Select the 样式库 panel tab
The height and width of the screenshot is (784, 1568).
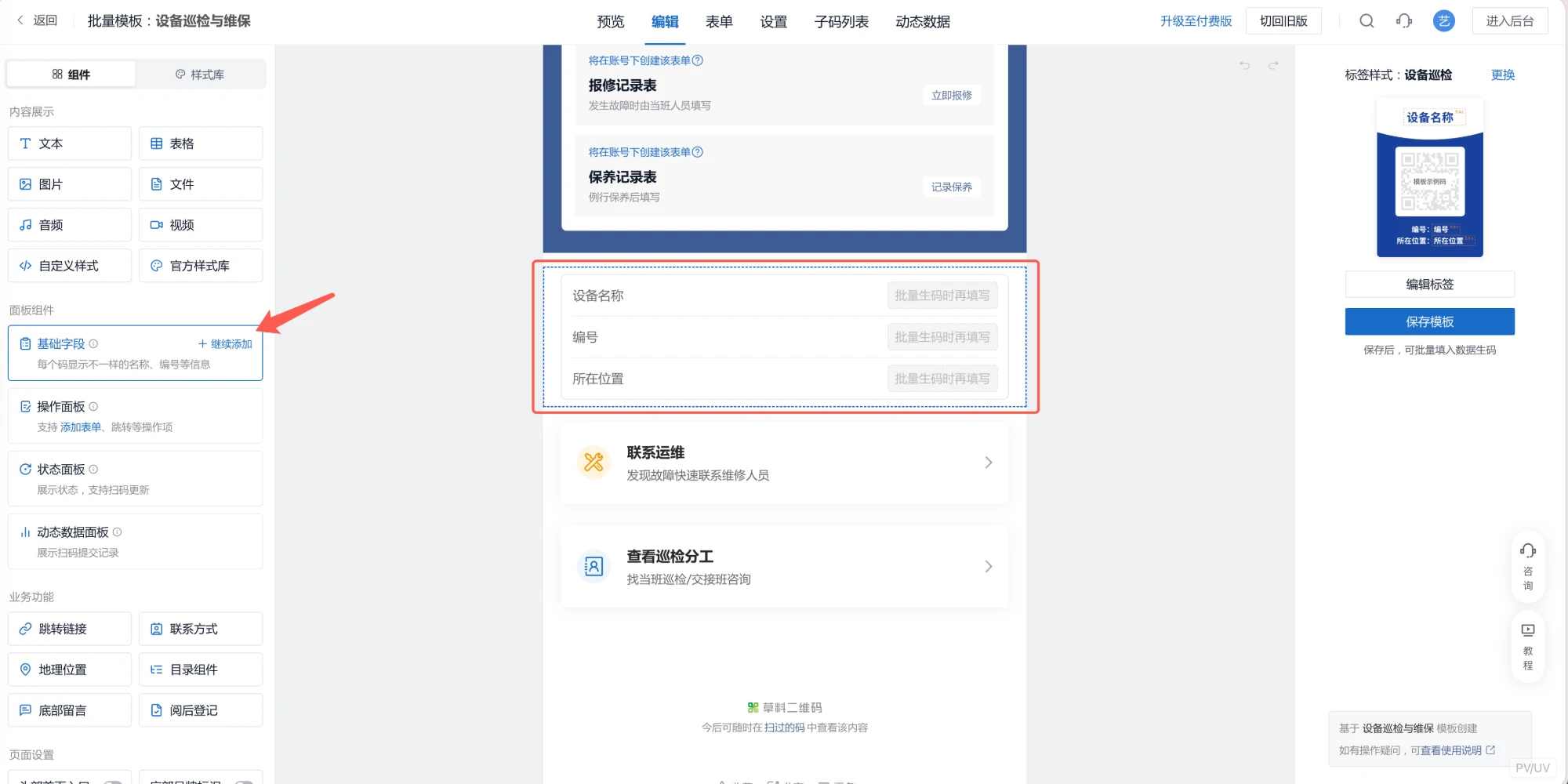pos(200,74)
